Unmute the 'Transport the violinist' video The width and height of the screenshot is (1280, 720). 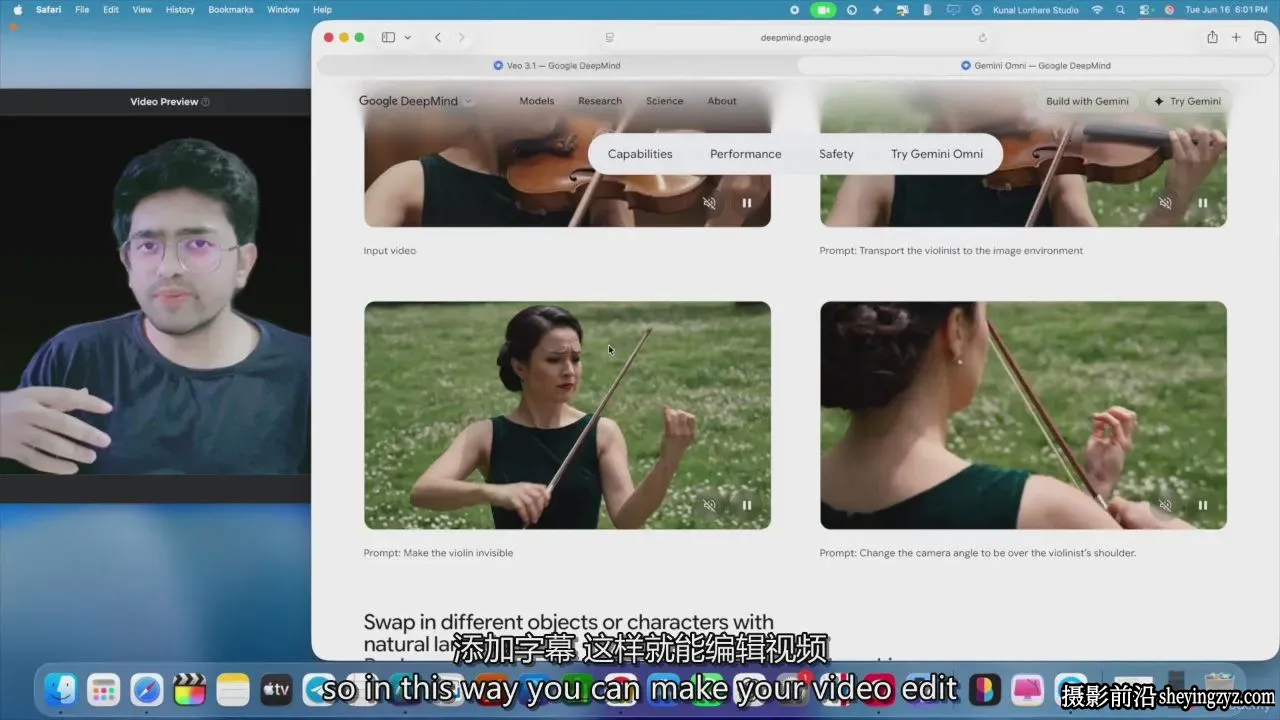point(1165,203)
